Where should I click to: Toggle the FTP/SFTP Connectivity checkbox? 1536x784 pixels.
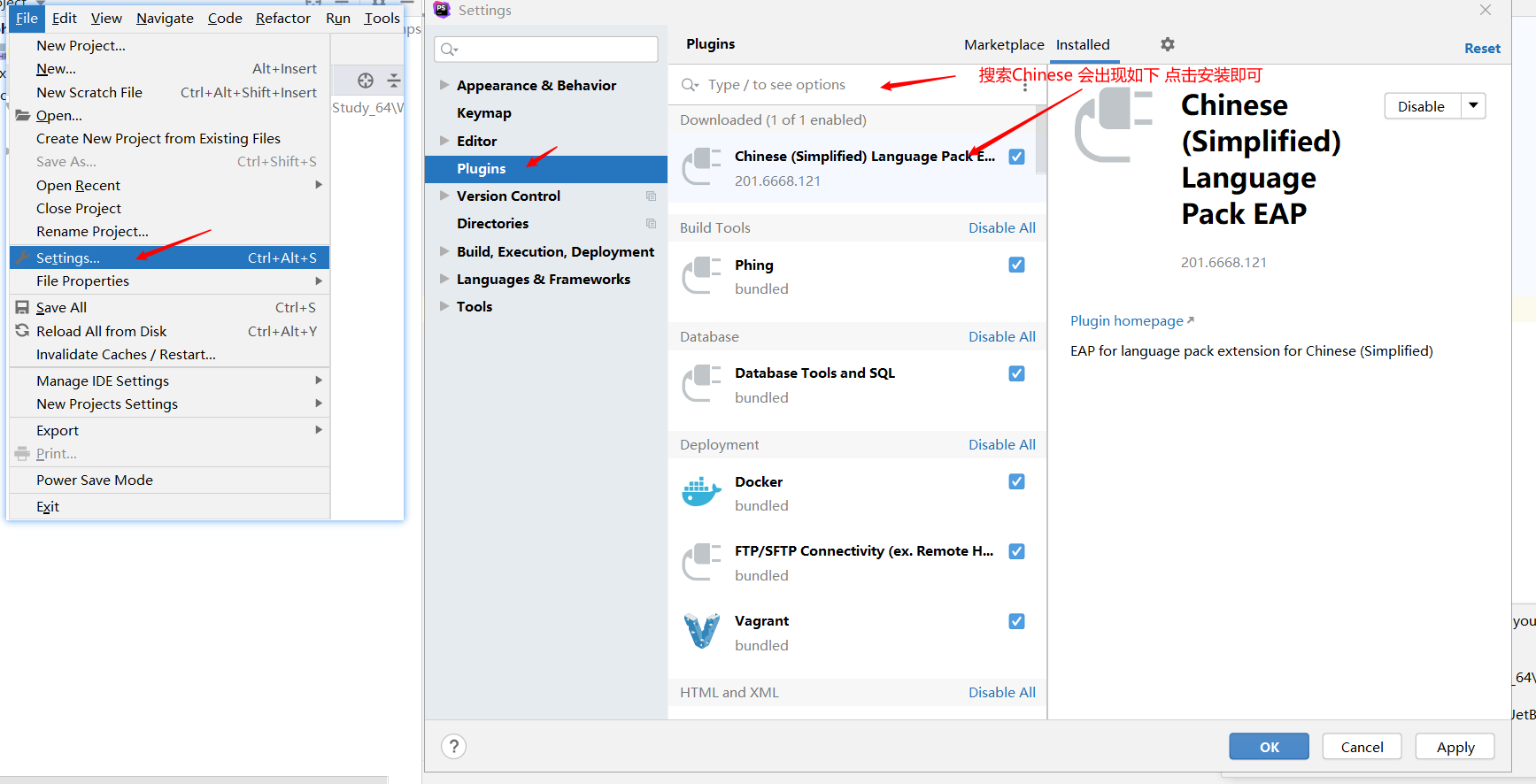pyautogui.click(x=1016, y=551)
